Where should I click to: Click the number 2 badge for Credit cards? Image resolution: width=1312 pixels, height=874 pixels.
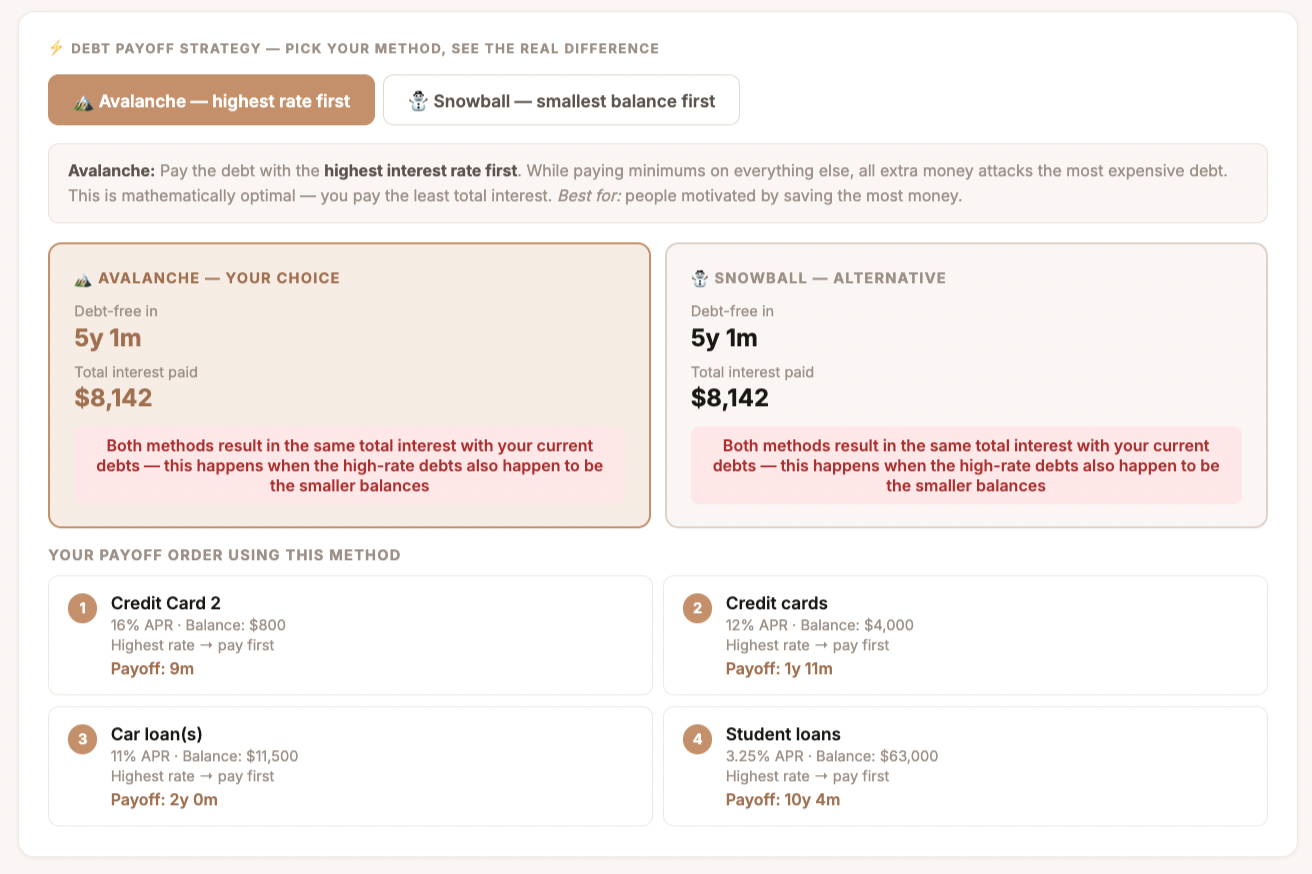click(x=697, y=607)
